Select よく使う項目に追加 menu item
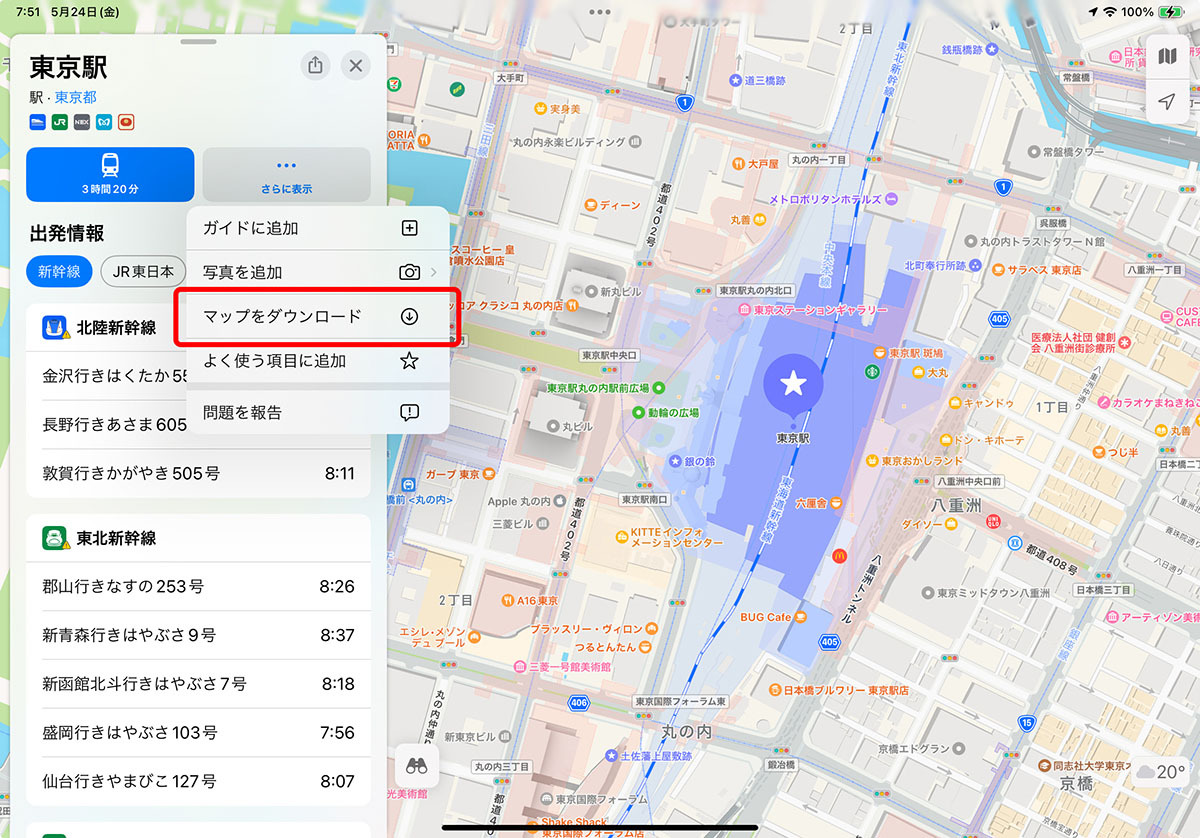Viewport: 1200px width, 838px height. (x=317, y=361)
